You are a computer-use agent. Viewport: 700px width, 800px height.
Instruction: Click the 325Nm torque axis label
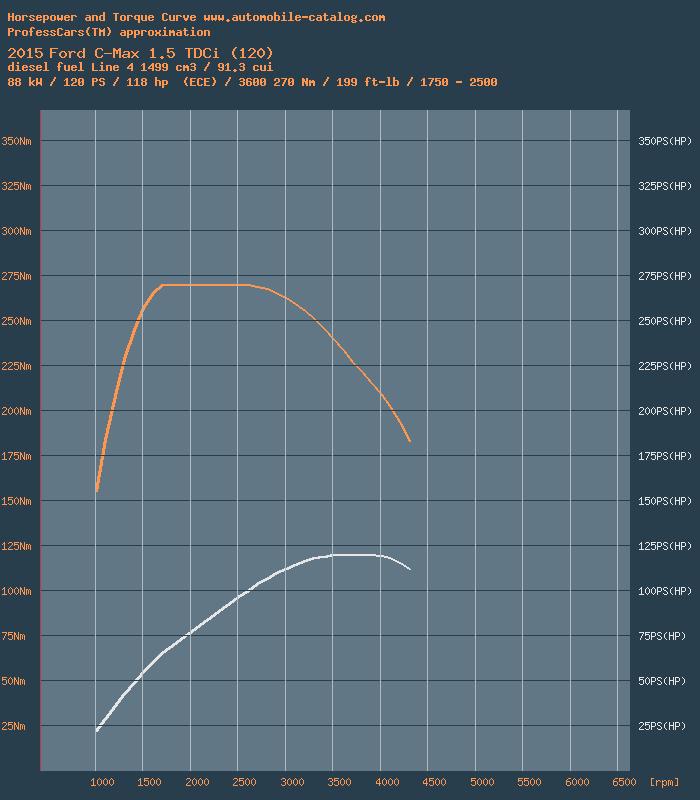click(x=16, y=186)
